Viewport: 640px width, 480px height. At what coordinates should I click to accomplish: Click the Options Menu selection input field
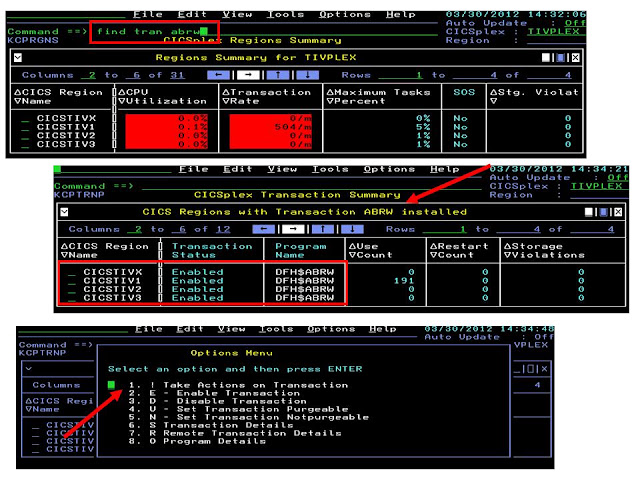111,384
